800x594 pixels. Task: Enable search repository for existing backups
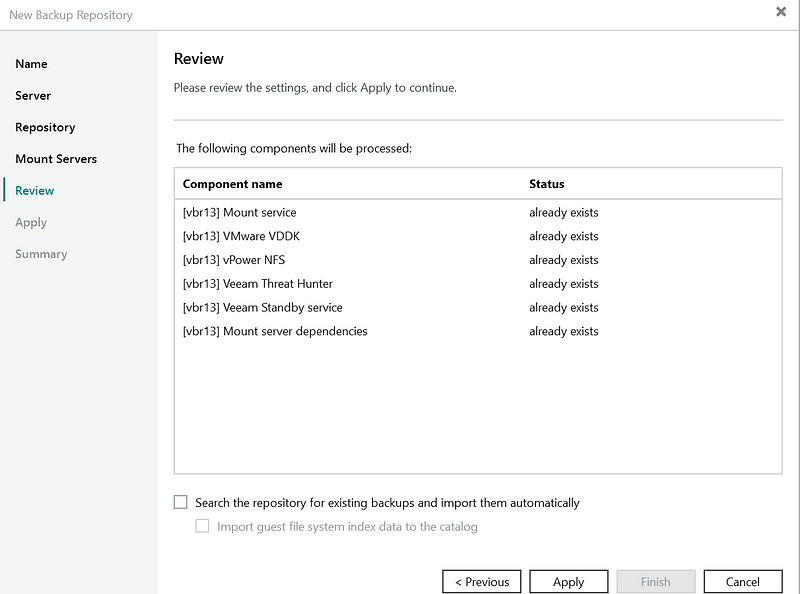tap(181, 503)
